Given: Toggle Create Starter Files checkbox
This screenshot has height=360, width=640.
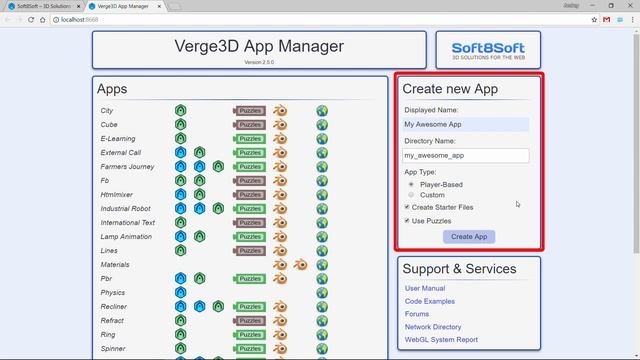Looking at the screenshot, I should coord(407,207).
